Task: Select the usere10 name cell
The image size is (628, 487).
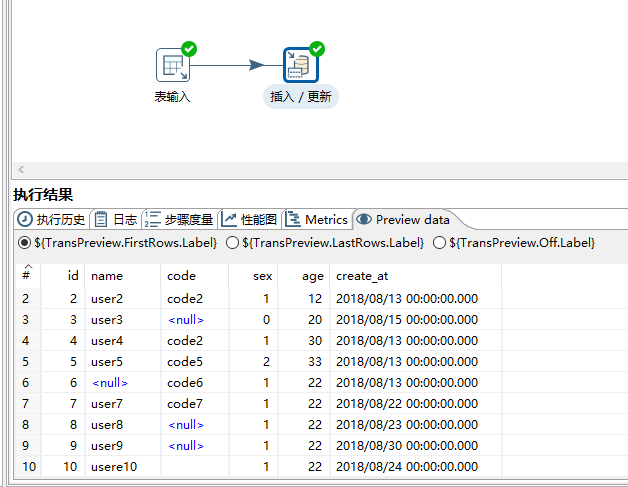Action: pyautogui.click(x=123, y=467)
